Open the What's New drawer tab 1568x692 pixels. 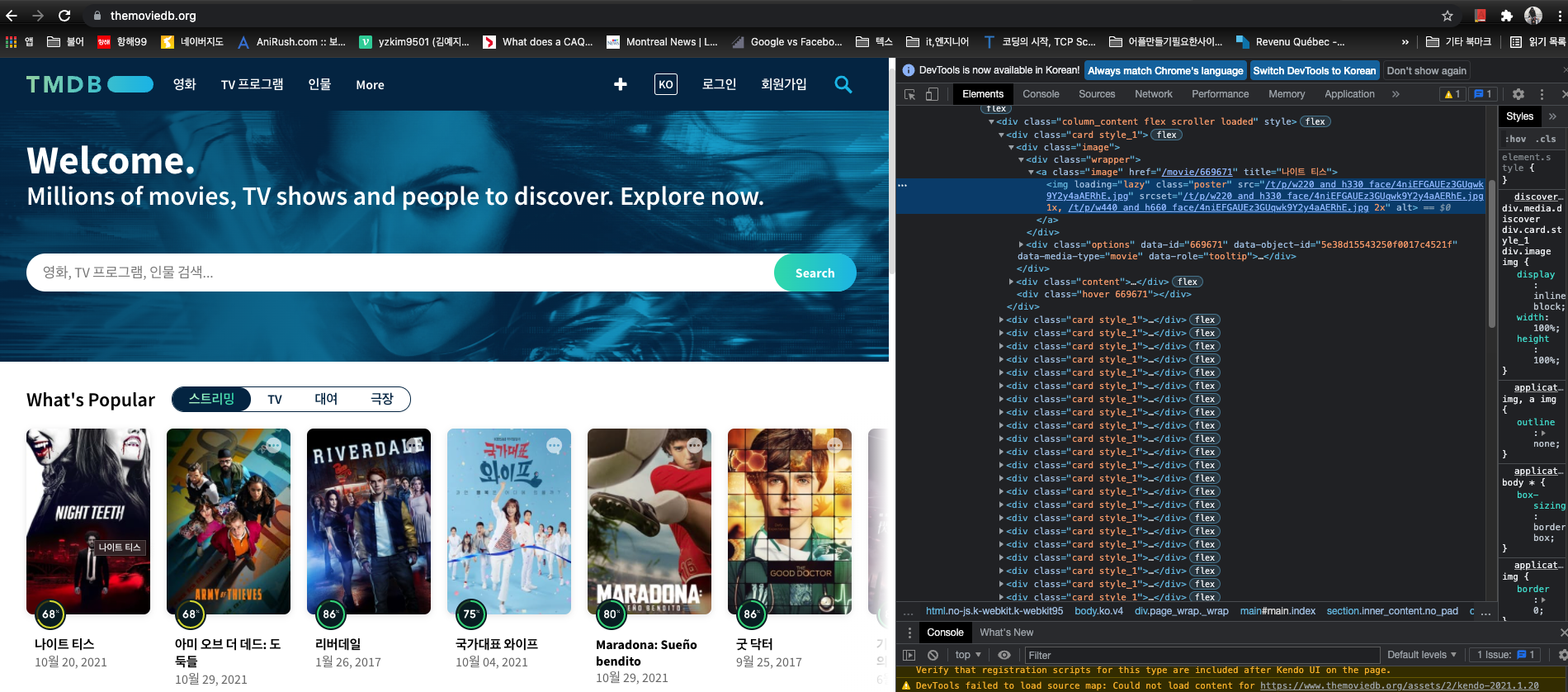(x=1006, y=633)
